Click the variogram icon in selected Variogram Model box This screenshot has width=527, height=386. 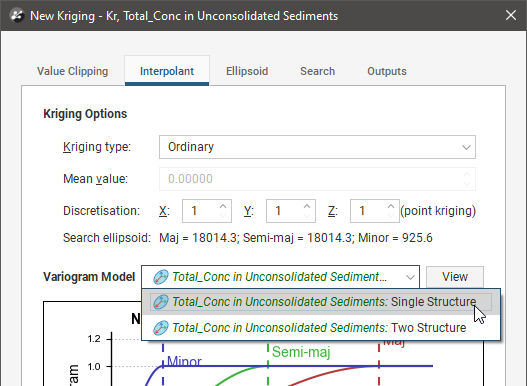(160, 277)
